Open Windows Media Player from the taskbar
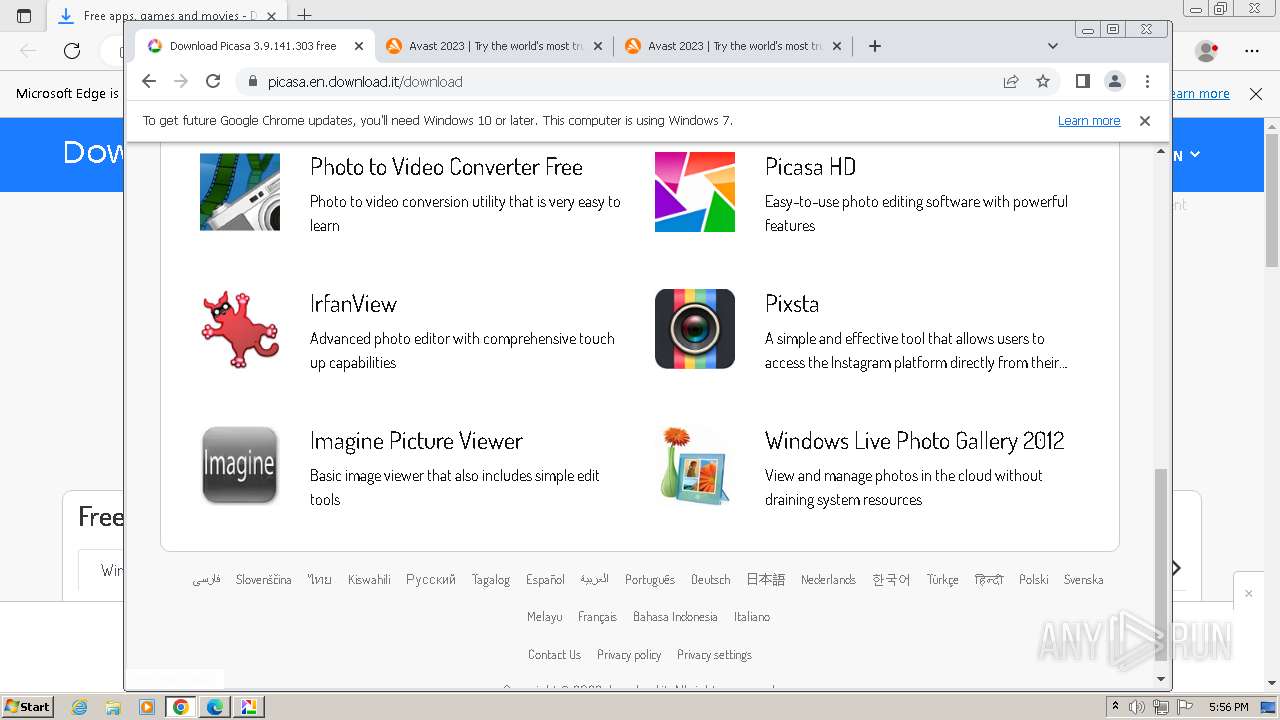Screen dimensions: 1280x720 147,707
